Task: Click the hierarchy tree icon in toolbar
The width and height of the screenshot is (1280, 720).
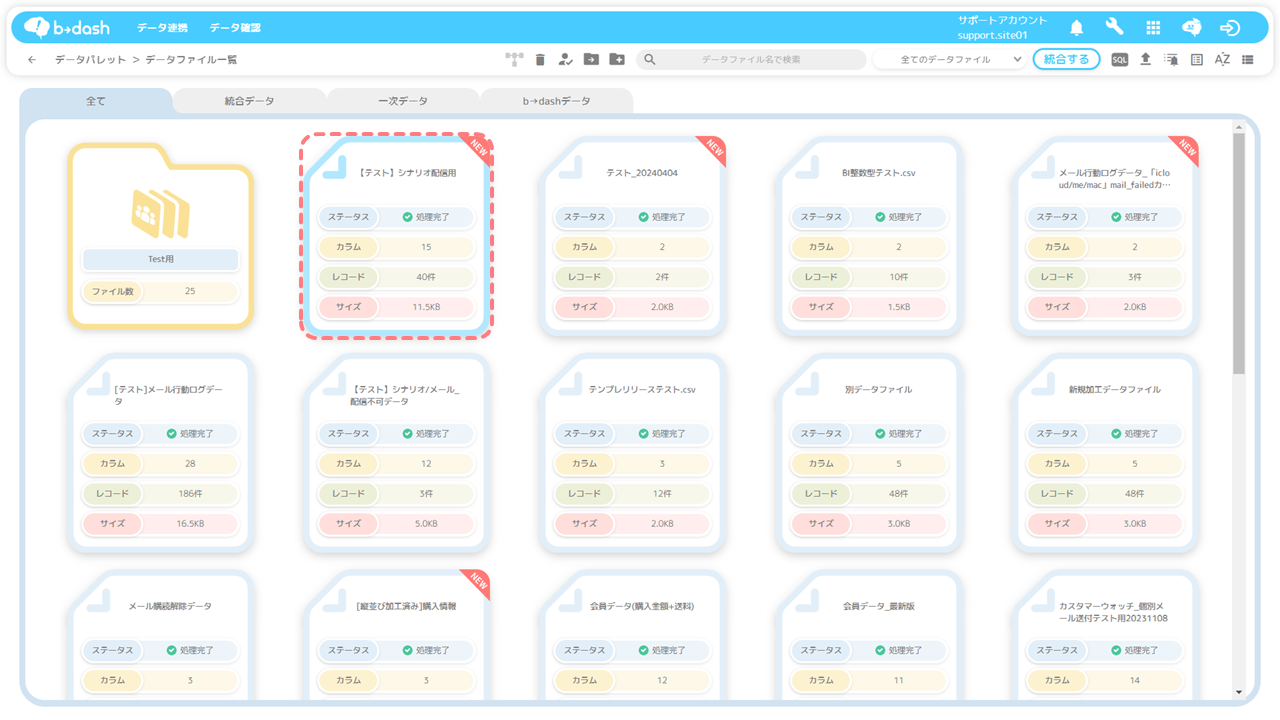Action: 514,60
